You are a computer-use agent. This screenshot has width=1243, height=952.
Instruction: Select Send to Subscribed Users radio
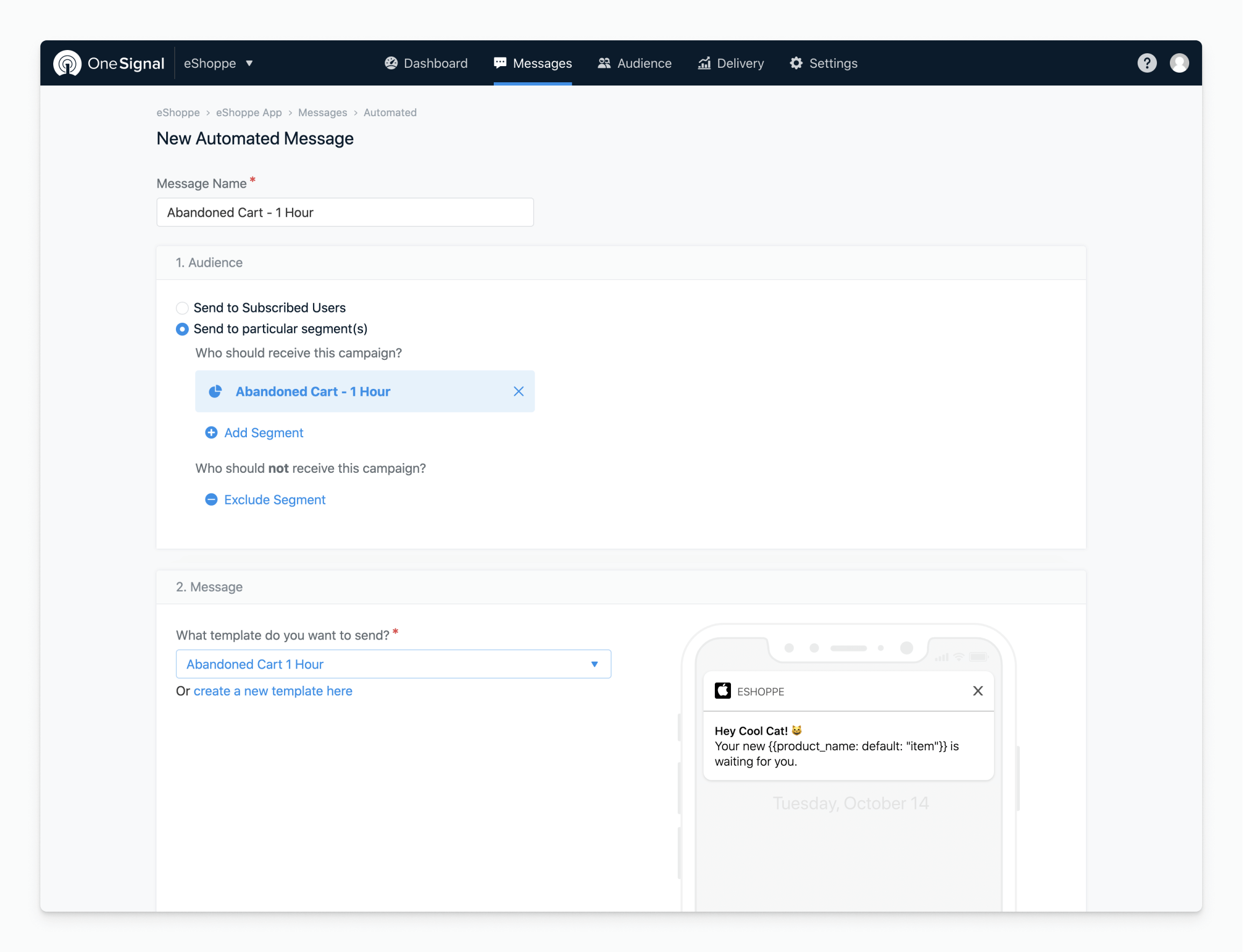[182, 308]
